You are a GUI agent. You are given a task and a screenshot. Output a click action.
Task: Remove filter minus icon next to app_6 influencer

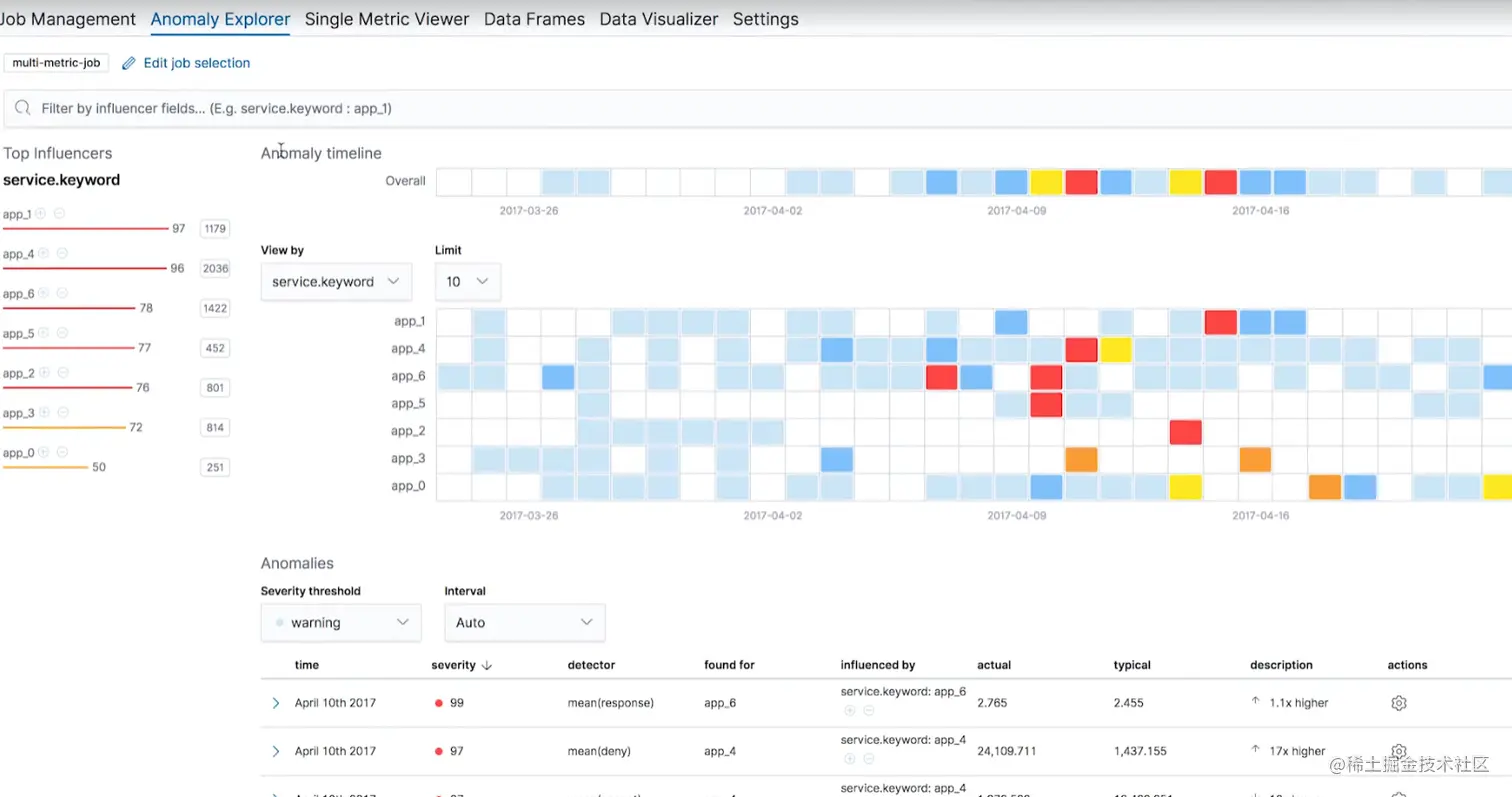click(62, 293)
